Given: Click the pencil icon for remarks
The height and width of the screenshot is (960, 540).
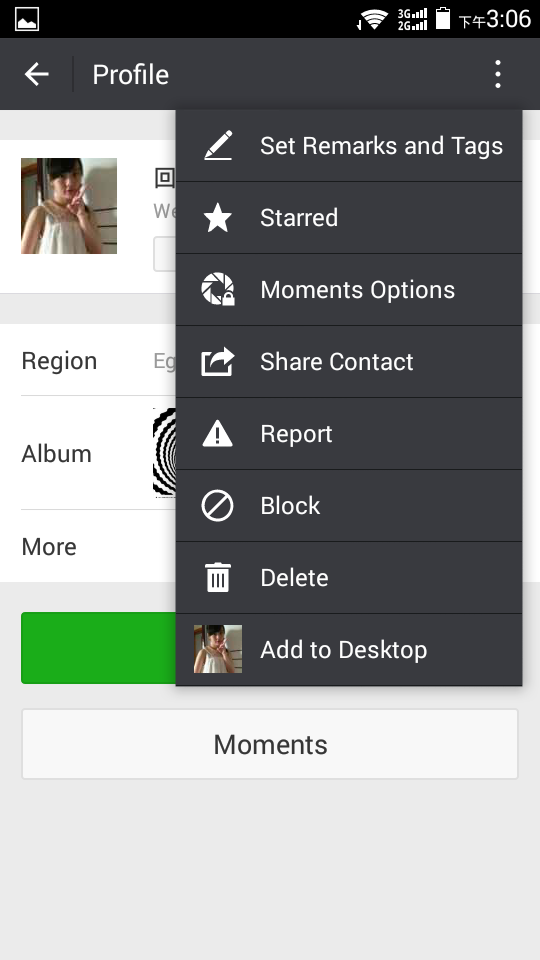Looking at the screenshot, I should (x=218, y=146).
